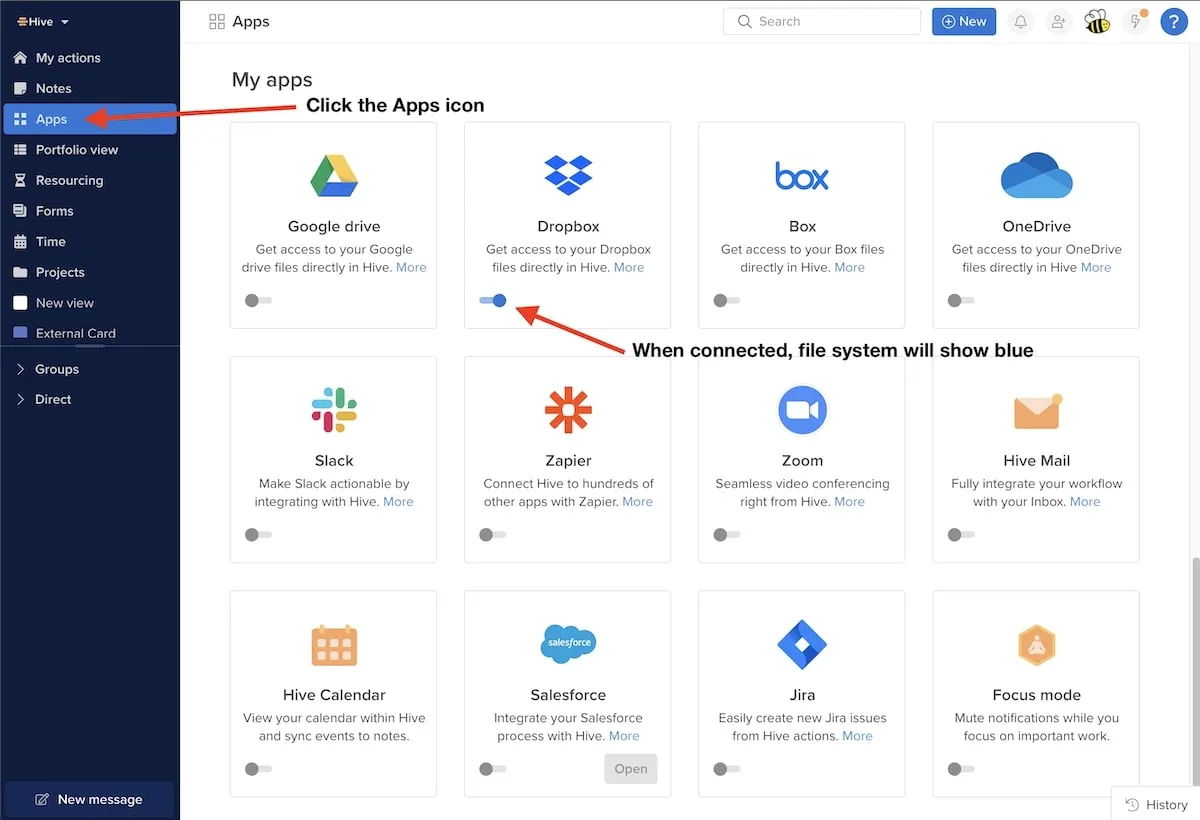
Task: Click the Slack logo icon
Action: [x=333, y=410]
